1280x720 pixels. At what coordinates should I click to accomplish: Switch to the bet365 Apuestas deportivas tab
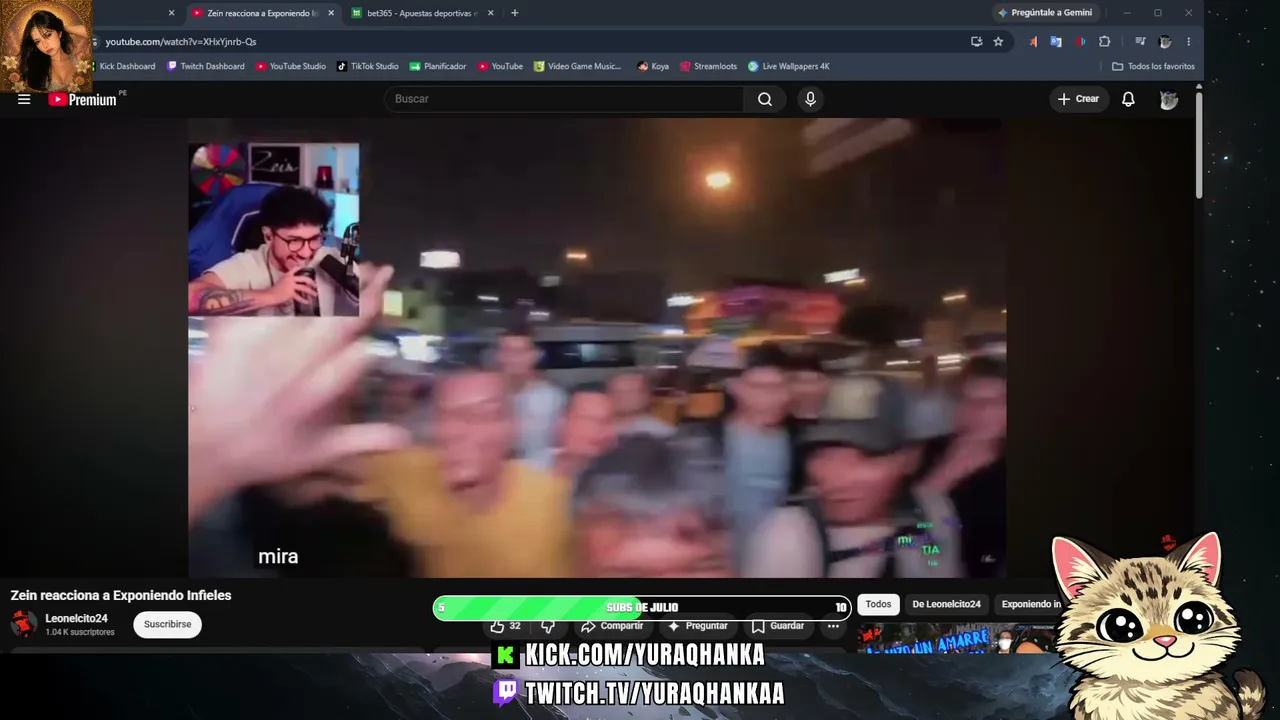423,13
